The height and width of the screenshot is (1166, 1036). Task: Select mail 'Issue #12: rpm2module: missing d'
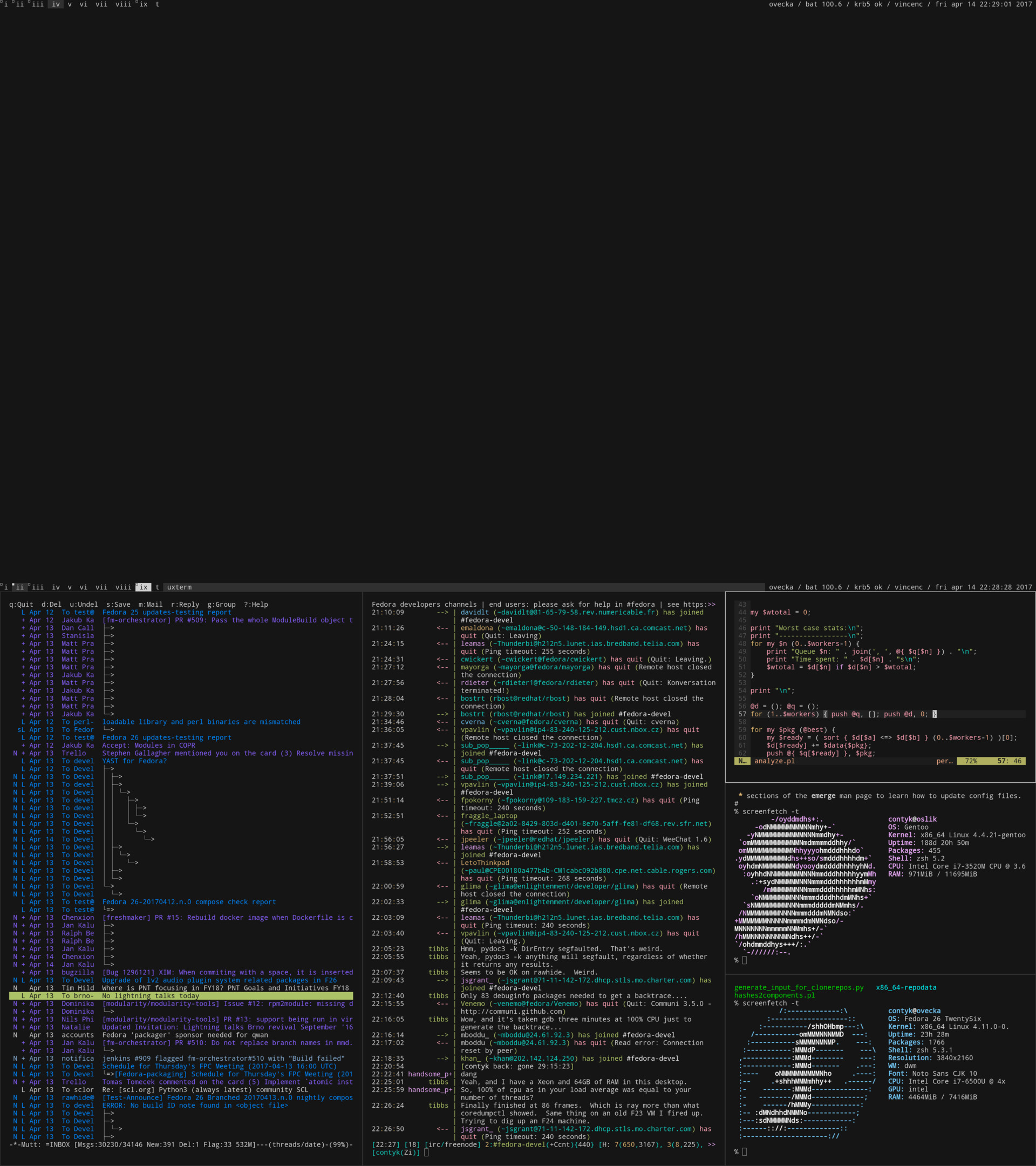(x=181, y=1004)
